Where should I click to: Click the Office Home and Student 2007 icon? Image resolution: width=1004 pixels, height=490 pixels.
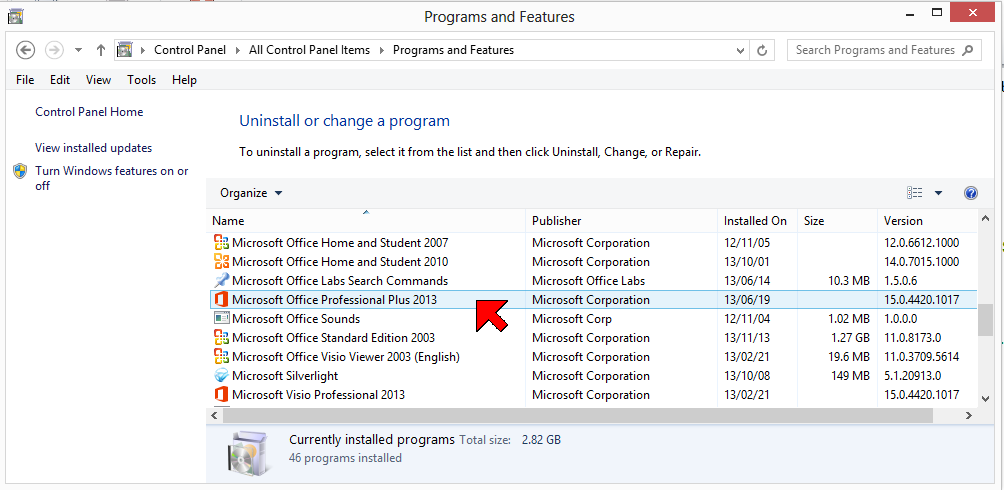[x=222, y=243]
